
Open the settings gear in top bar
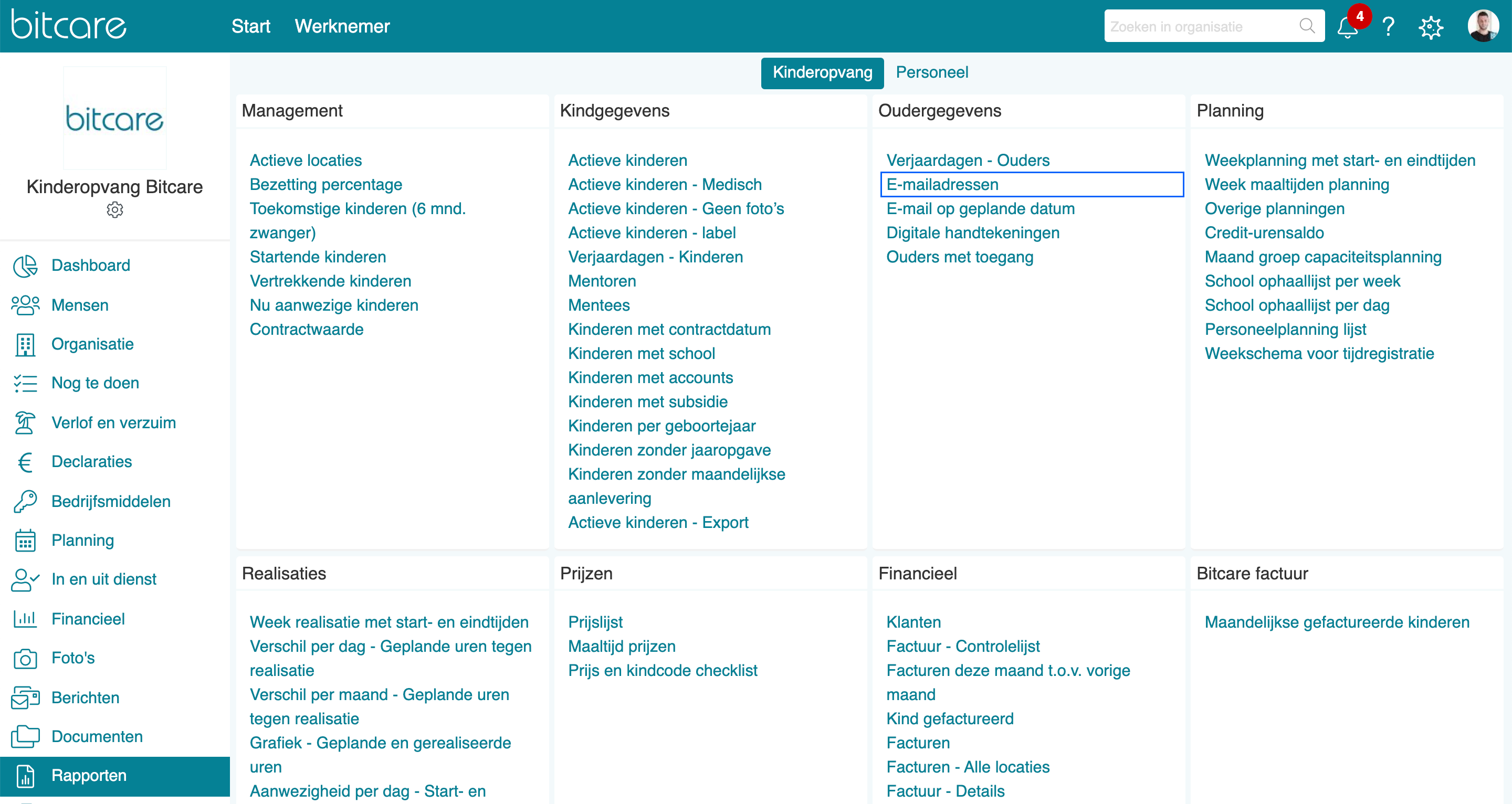tap(1431, 27)
